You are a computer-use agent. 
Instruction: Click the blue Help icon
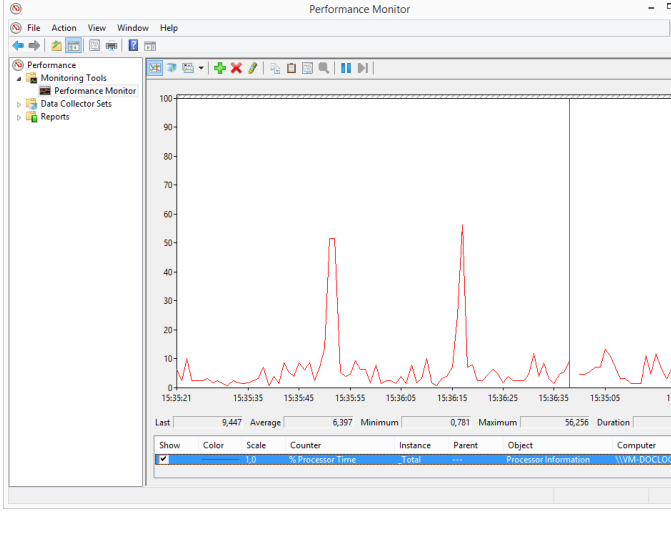click(x=133, y=45)
